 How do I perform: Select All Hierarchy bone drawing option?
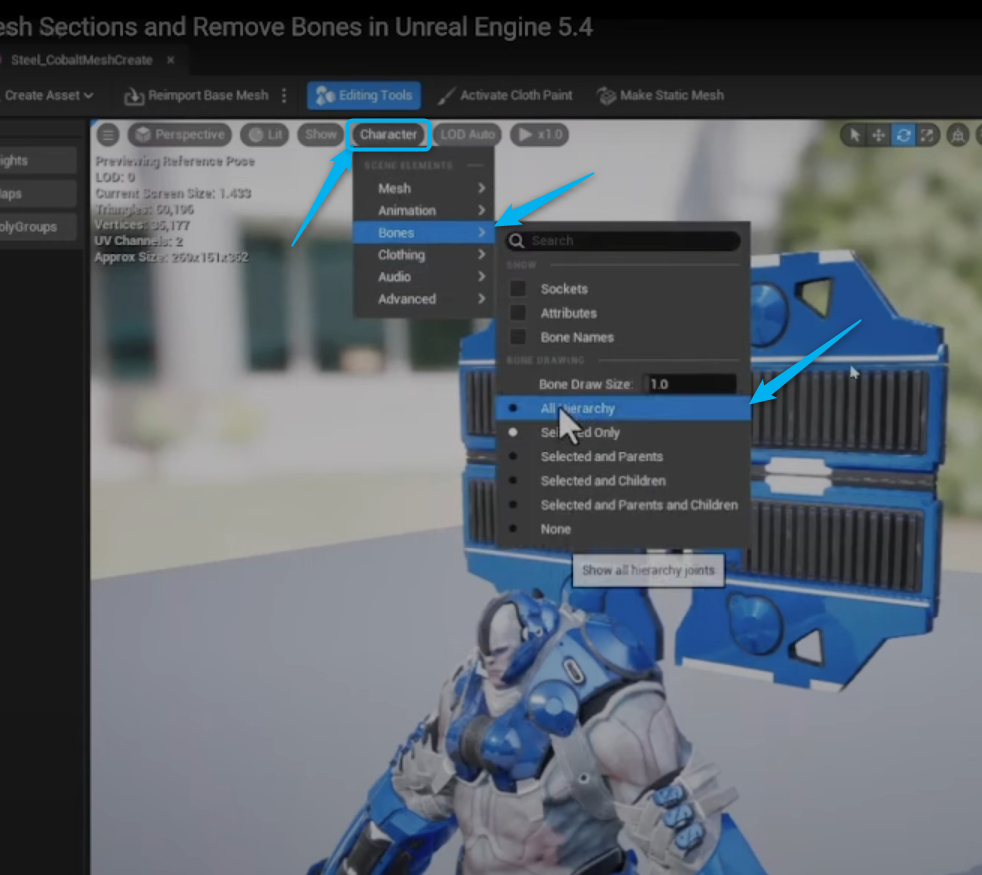(623, 408)
